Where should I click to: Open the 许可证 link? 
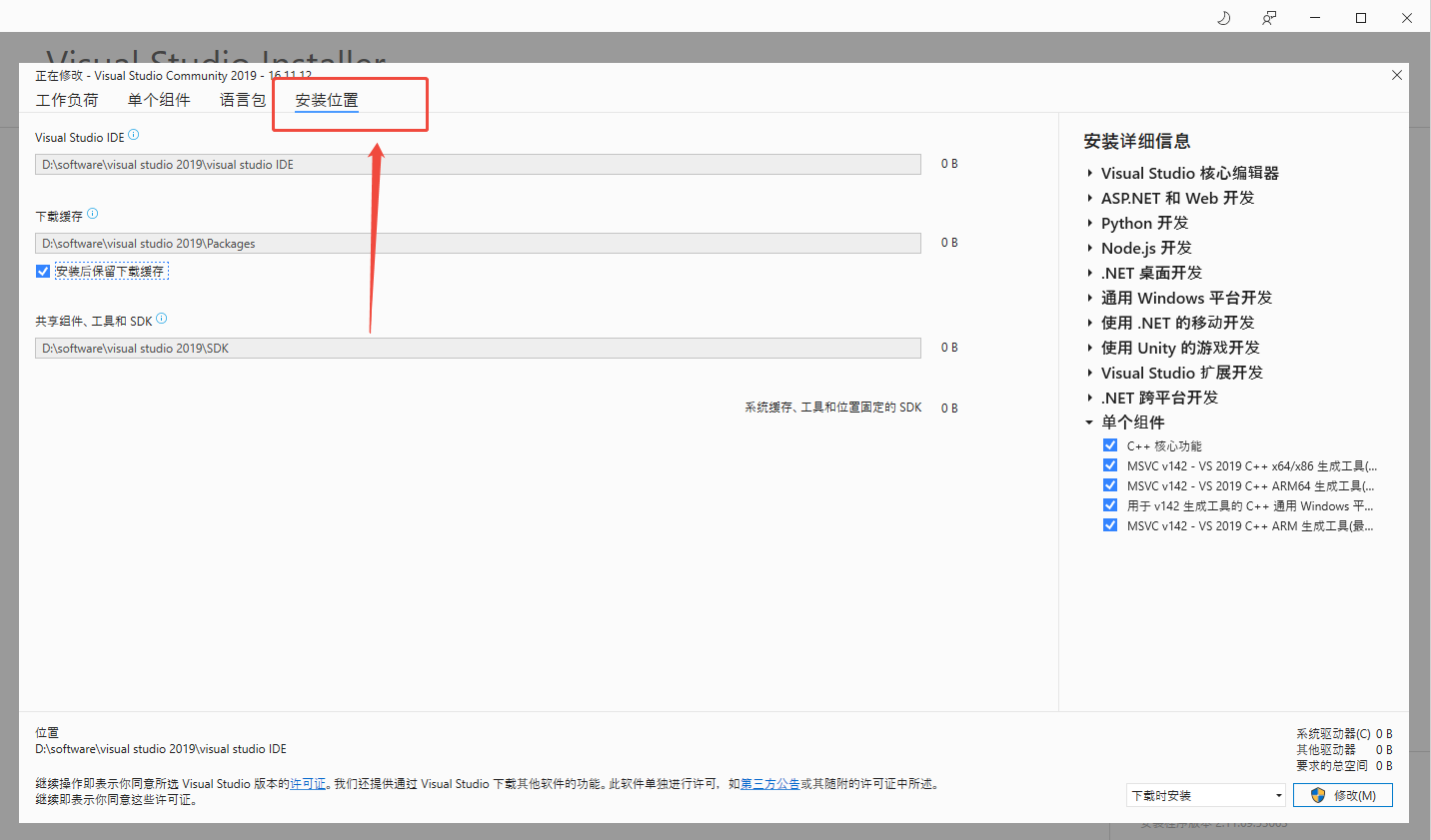click(308, 784)
